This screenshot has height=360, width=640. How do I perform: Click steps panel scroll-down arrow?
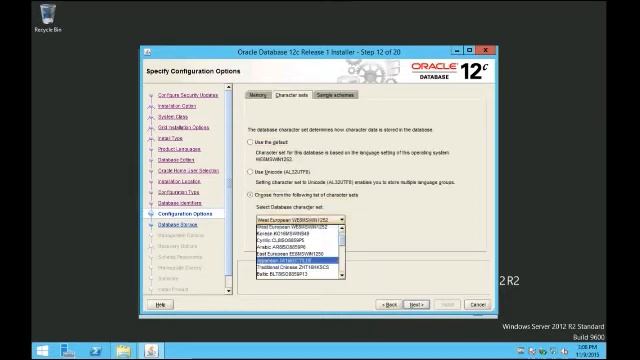[229, 291]
